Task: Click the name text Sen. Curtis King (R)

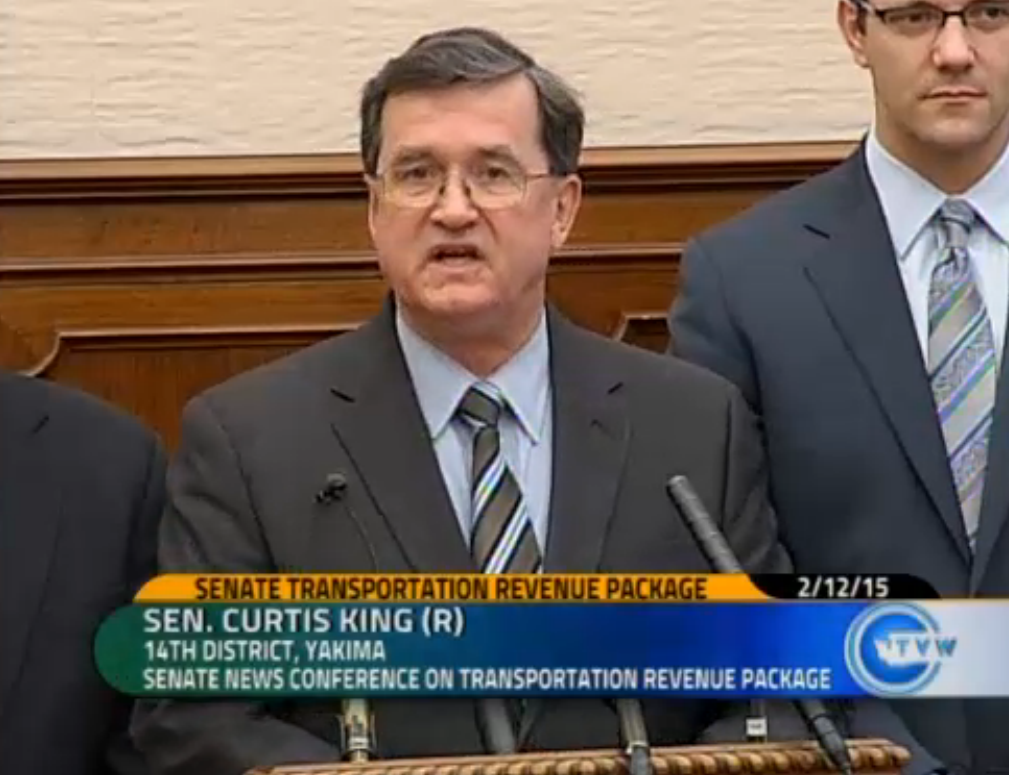Action: point(303,621)
